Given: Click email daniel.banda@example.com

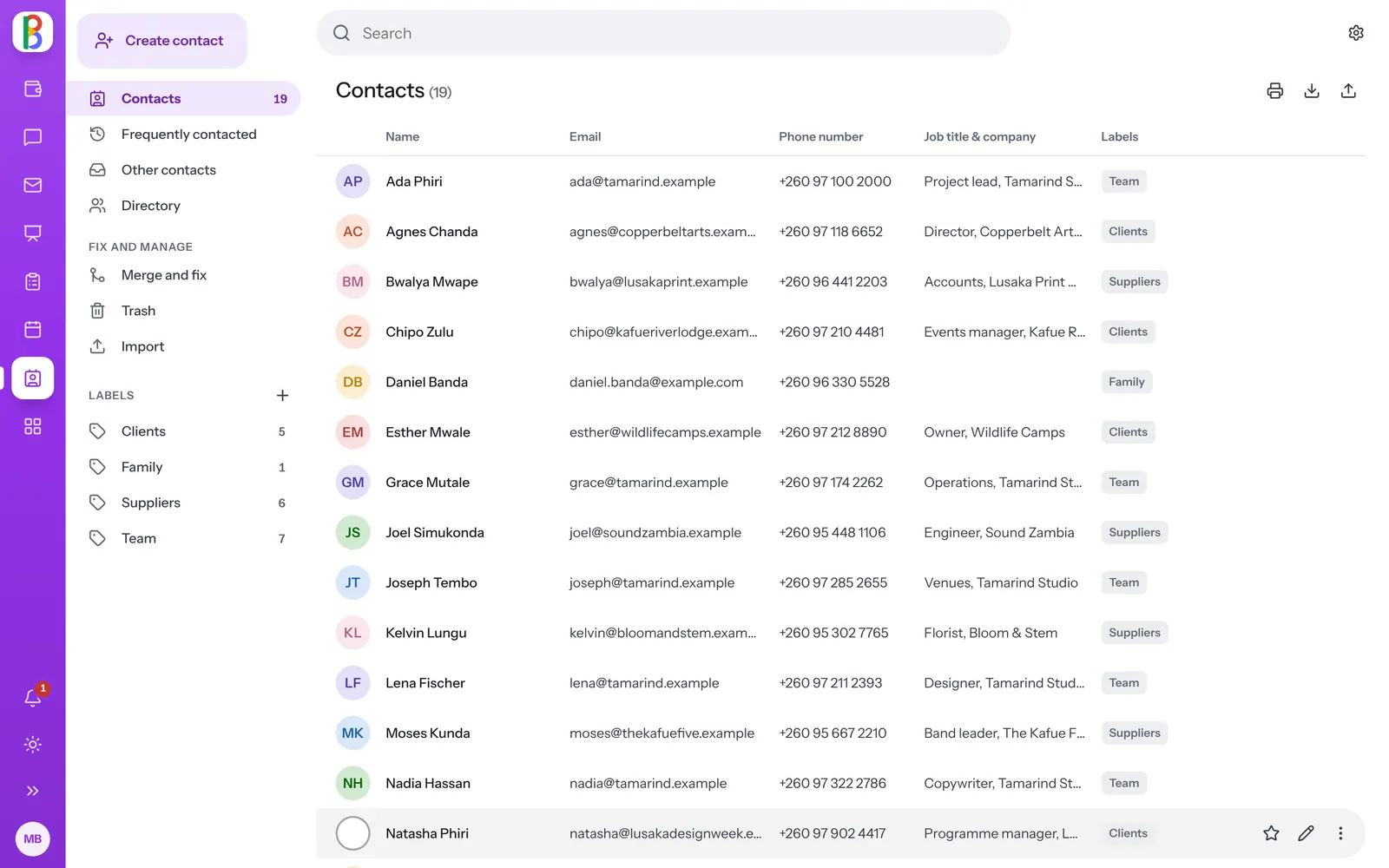Looking at the screenshot, I should click(656, 382).
